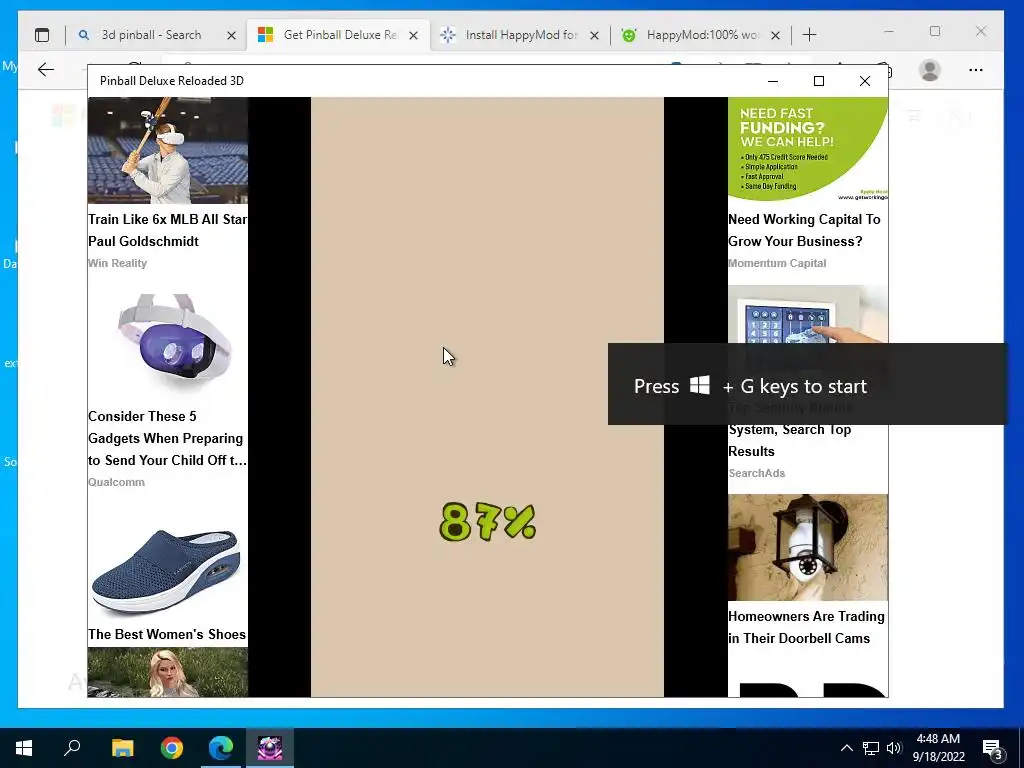
Task: Maximize the Edge browser window
Action: [935, 31]
